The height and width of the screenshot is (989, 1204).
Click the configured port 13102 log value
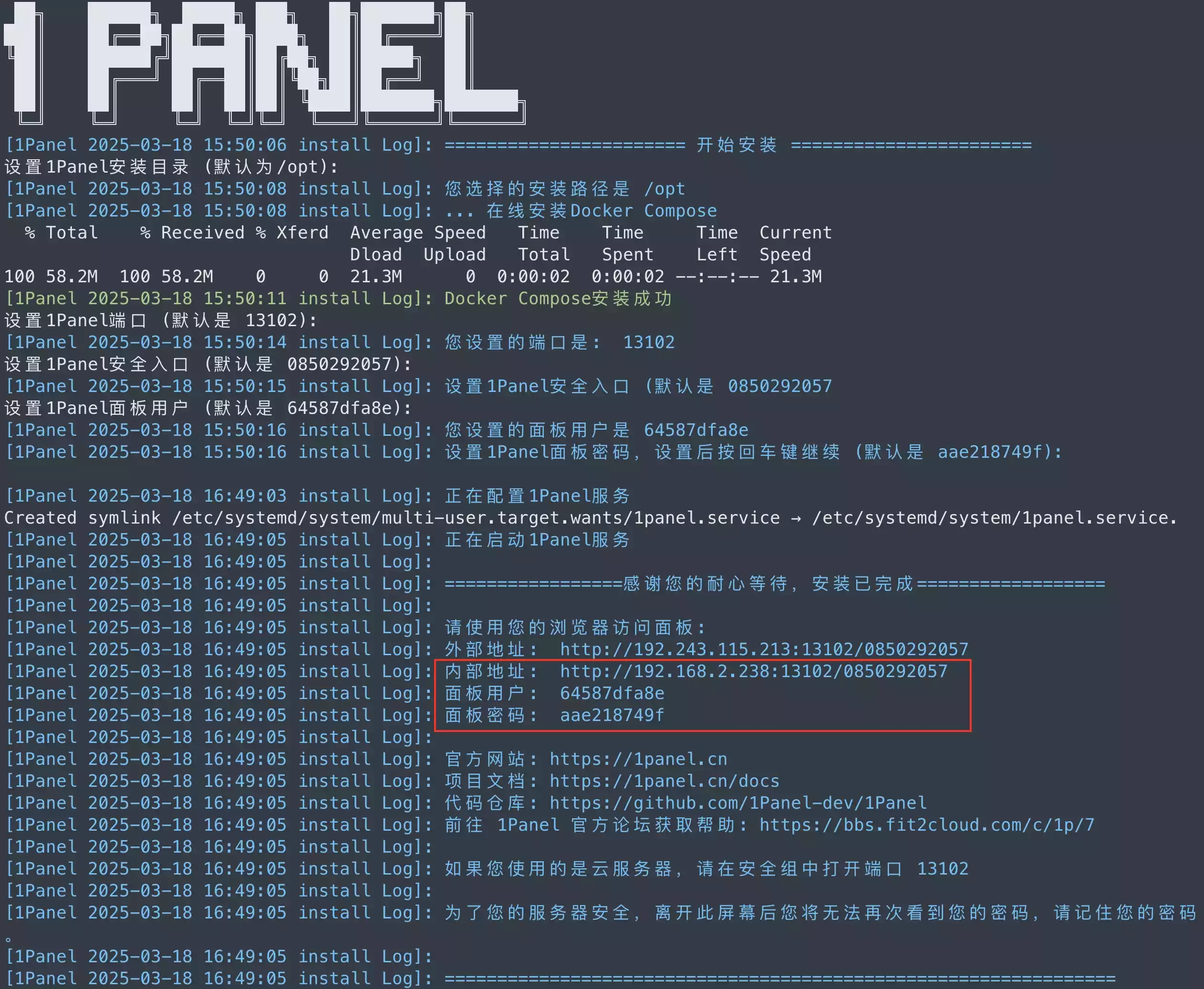point(648,342)
